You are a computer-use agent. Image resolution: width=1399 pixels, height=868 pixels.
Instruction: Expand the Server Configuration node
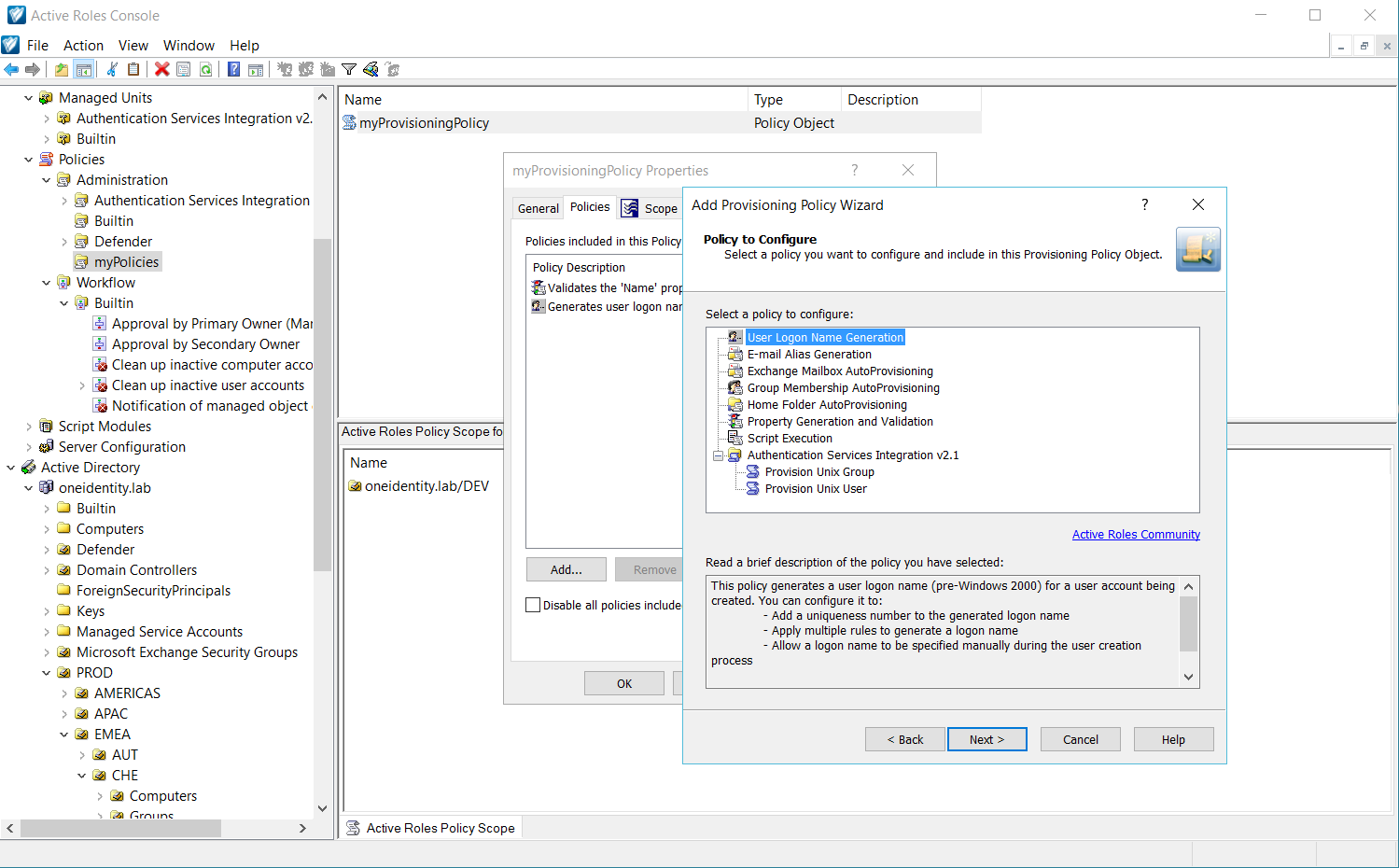(x=28, y=446)
